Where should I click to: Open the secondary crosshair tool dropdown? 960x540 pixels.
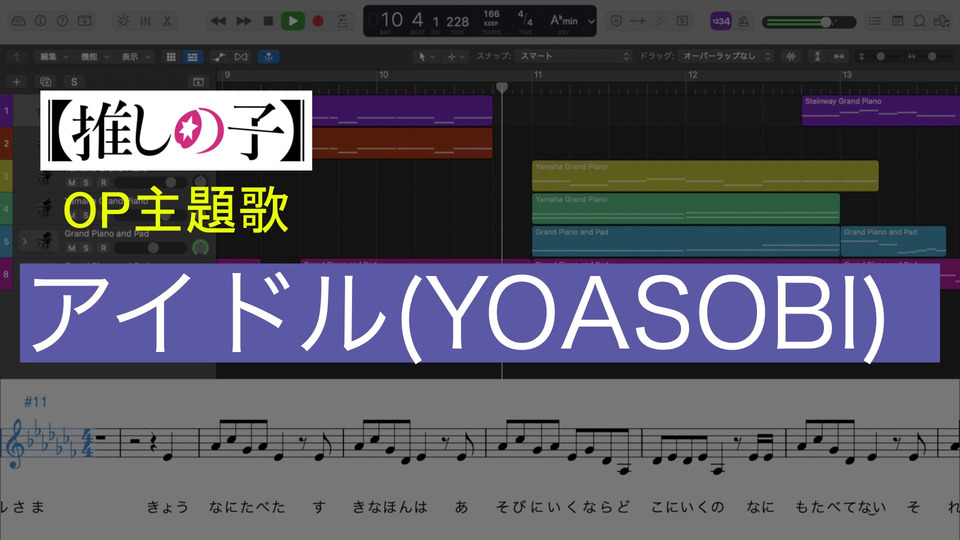456,56
